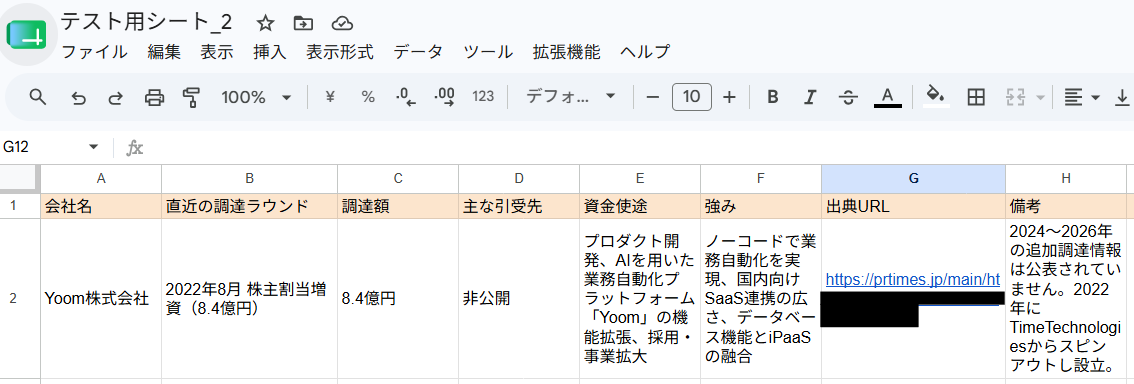
Task: Click the font size field
Action: point(691,97)
